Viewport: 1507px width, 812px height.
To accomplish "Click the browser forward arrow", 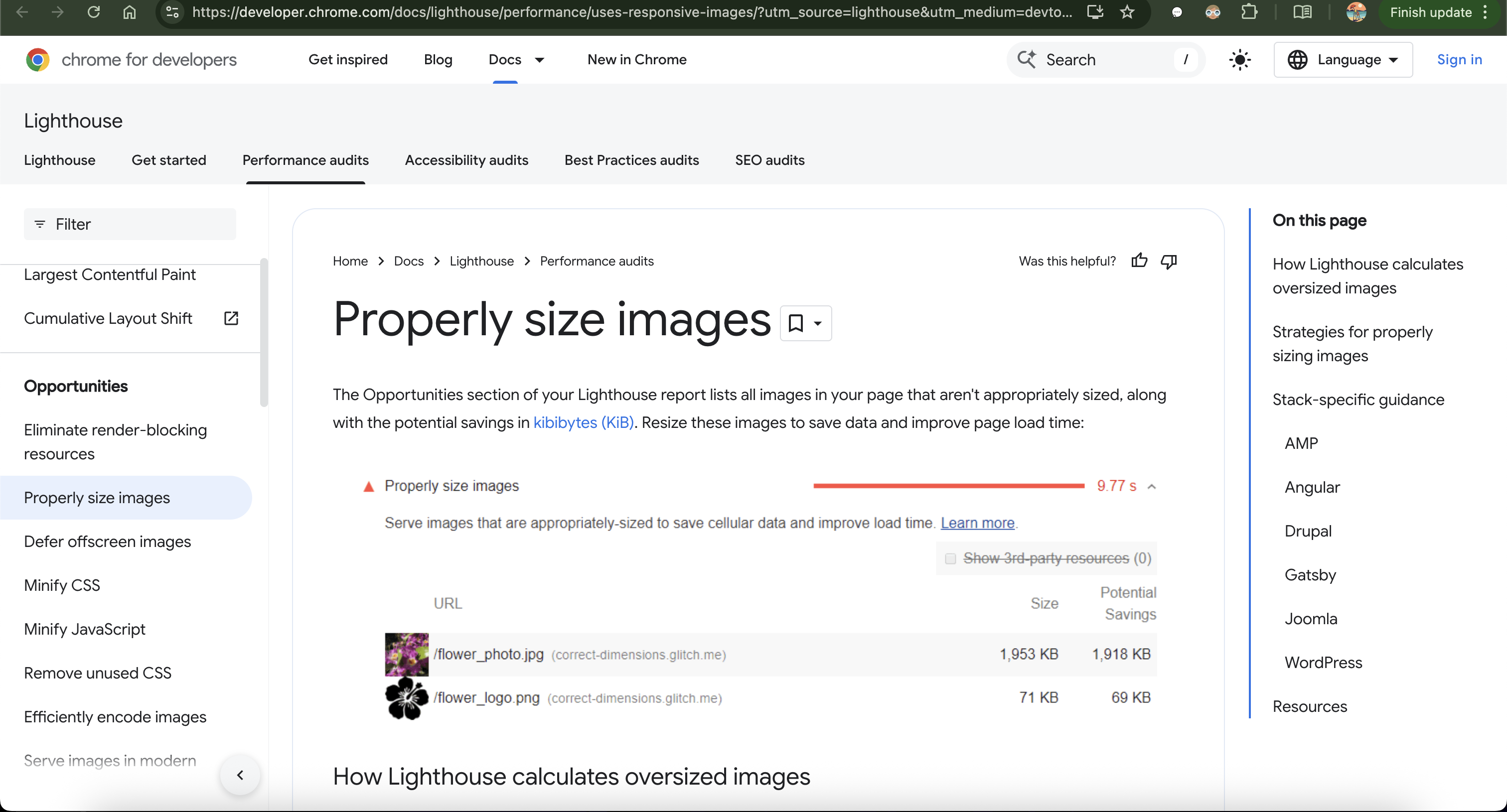I will click(x=57, y=11).
